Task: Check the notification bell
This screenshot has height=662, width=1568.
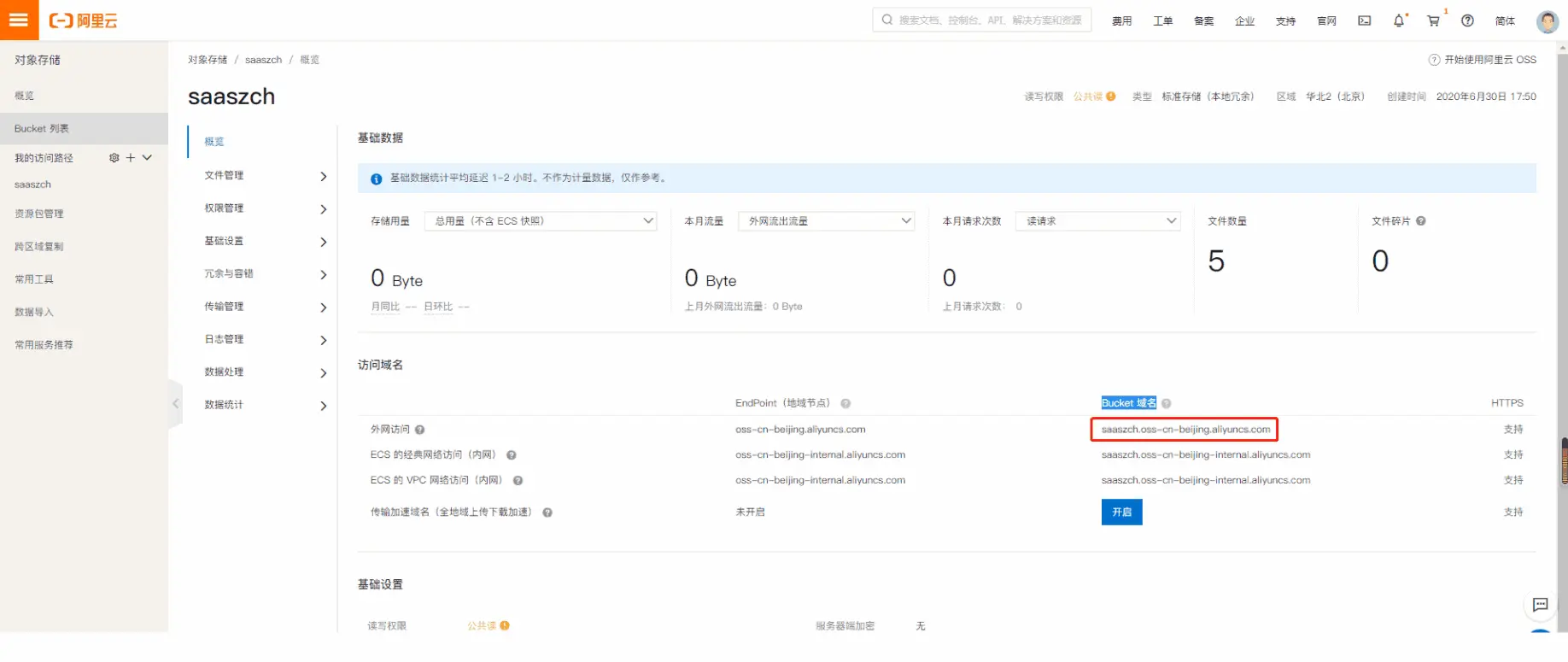Action: tap(1398, 21)
